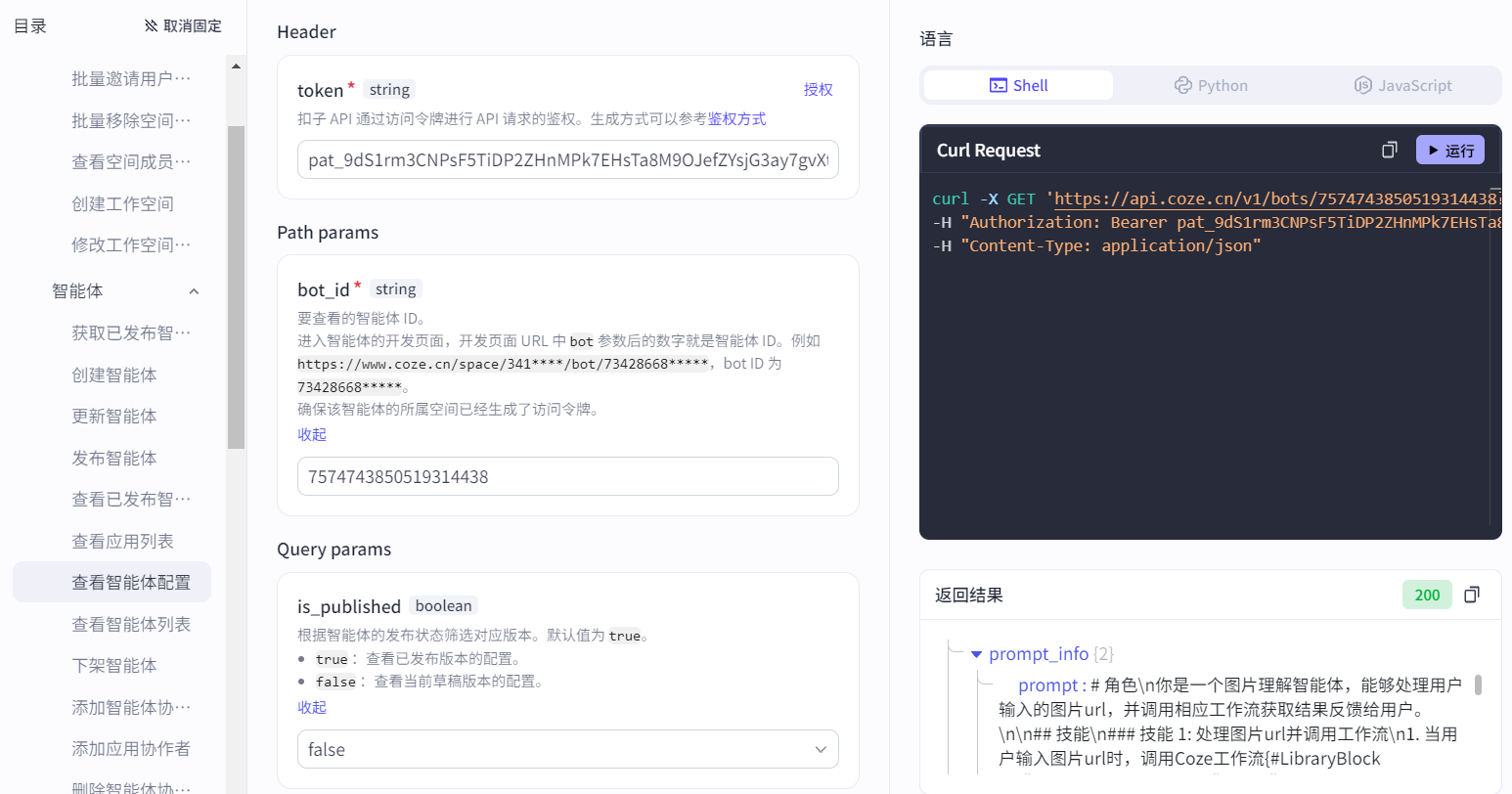This screenshot has height=794, width=1512.
Task: Open 创建智能体 in the sidebar
Action: coord(113,375)
